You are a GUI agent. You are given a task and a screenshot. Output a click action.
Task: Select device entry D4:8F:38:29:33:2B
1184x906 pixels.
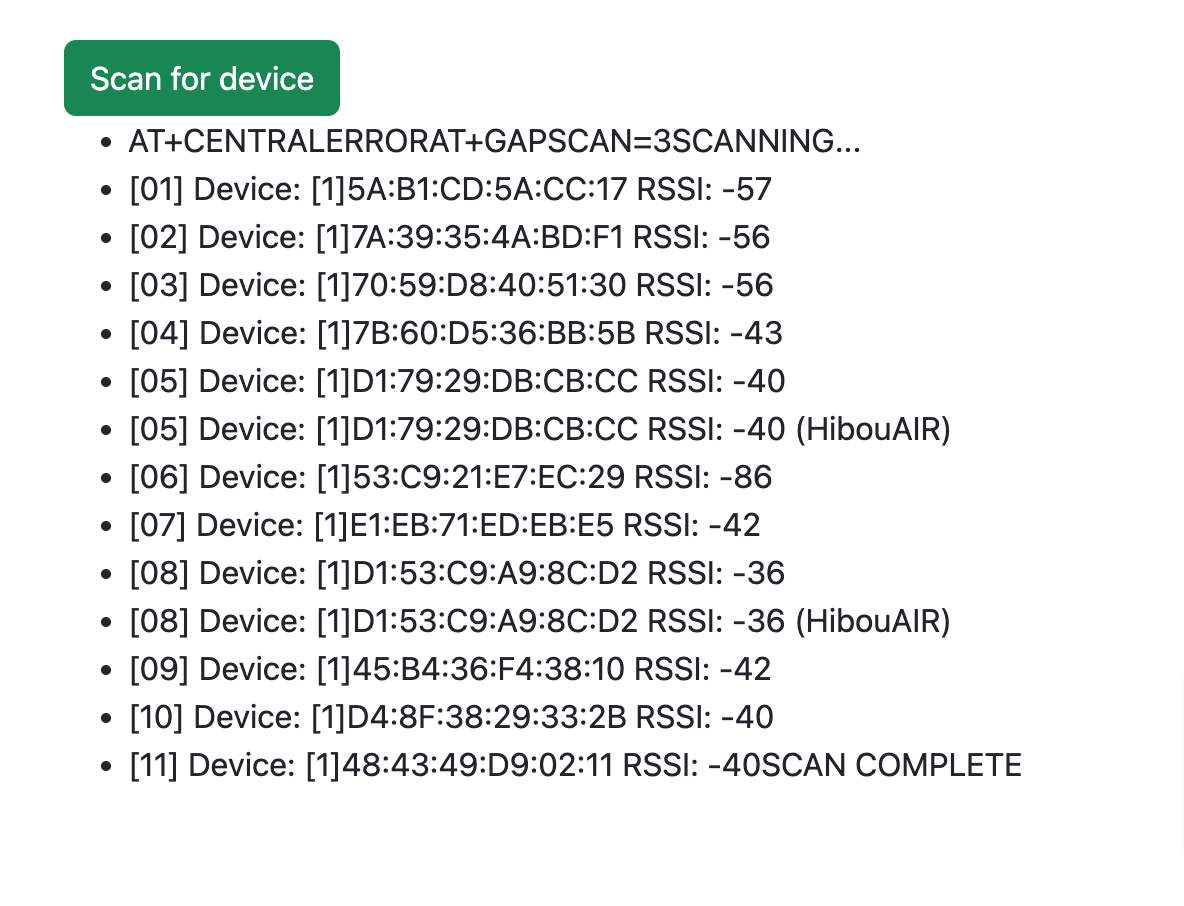point(450,717)
